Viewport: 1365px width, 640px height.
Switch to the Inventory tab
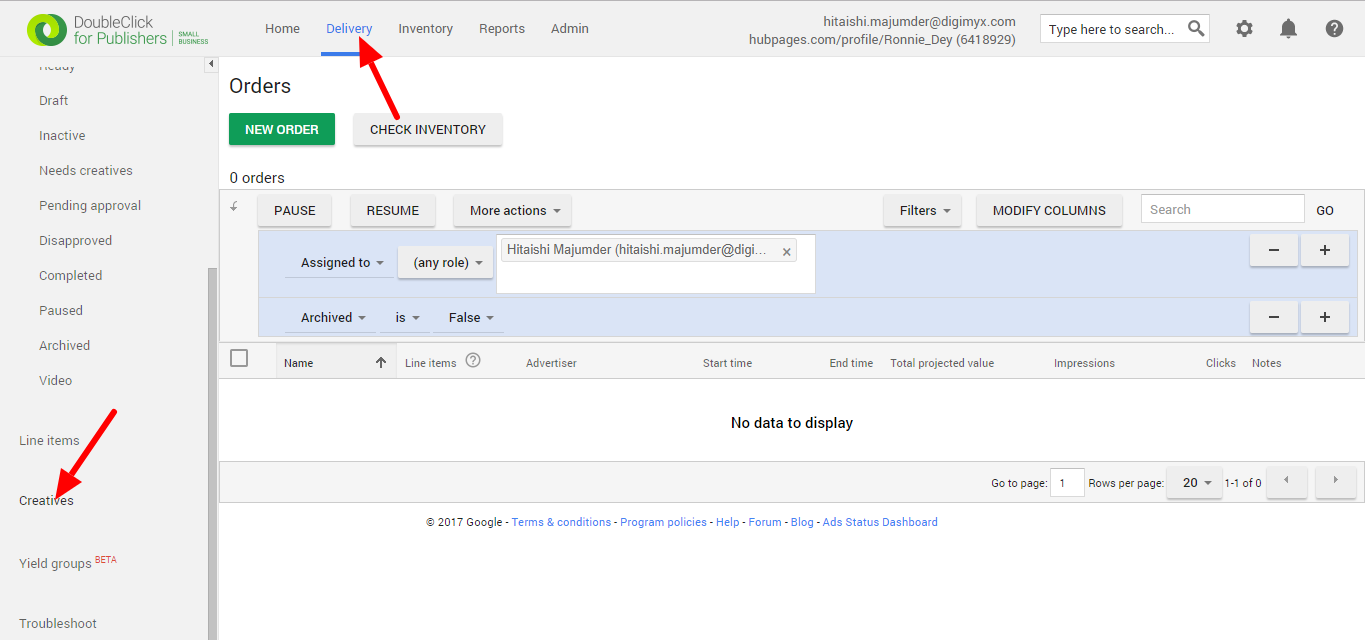[425, 28]
